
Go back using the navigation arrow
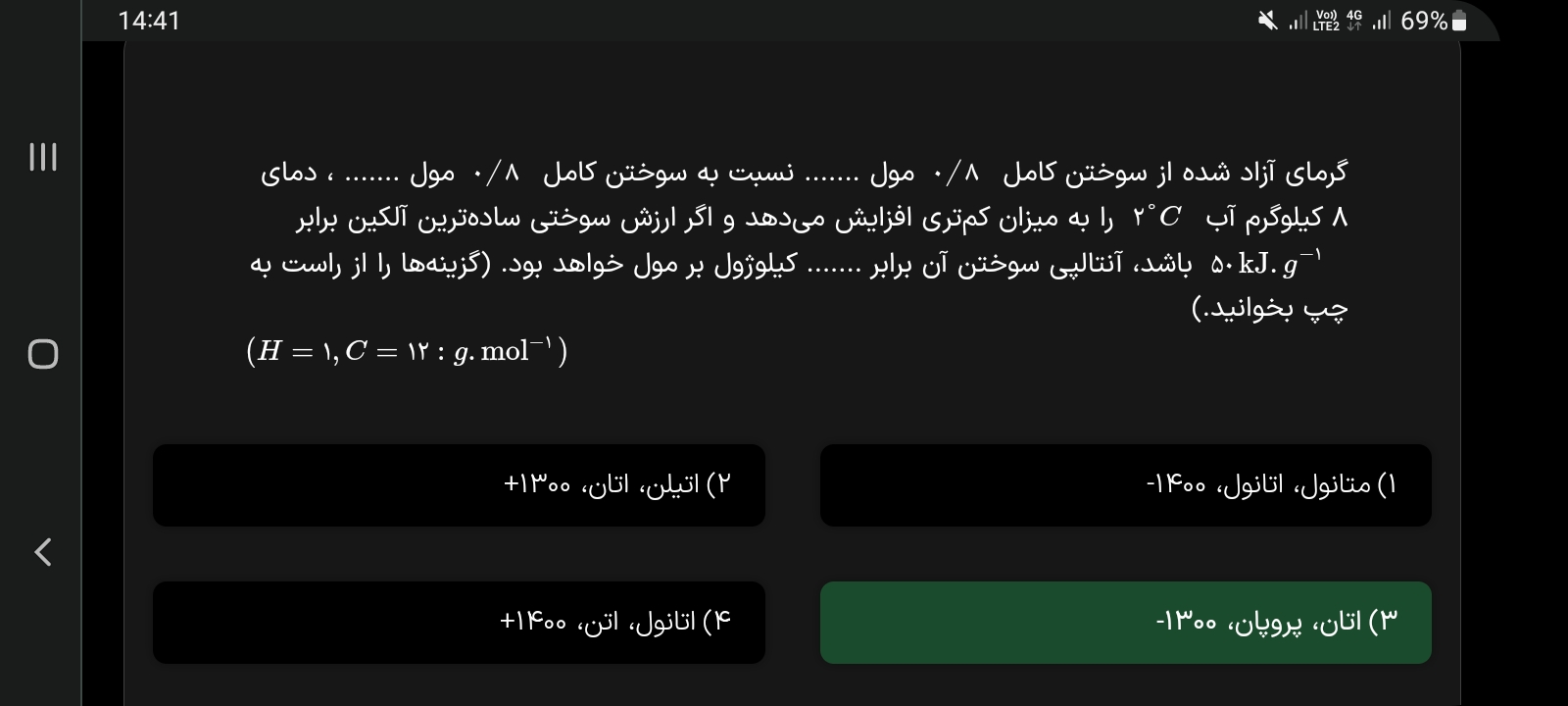click(42, 552)
